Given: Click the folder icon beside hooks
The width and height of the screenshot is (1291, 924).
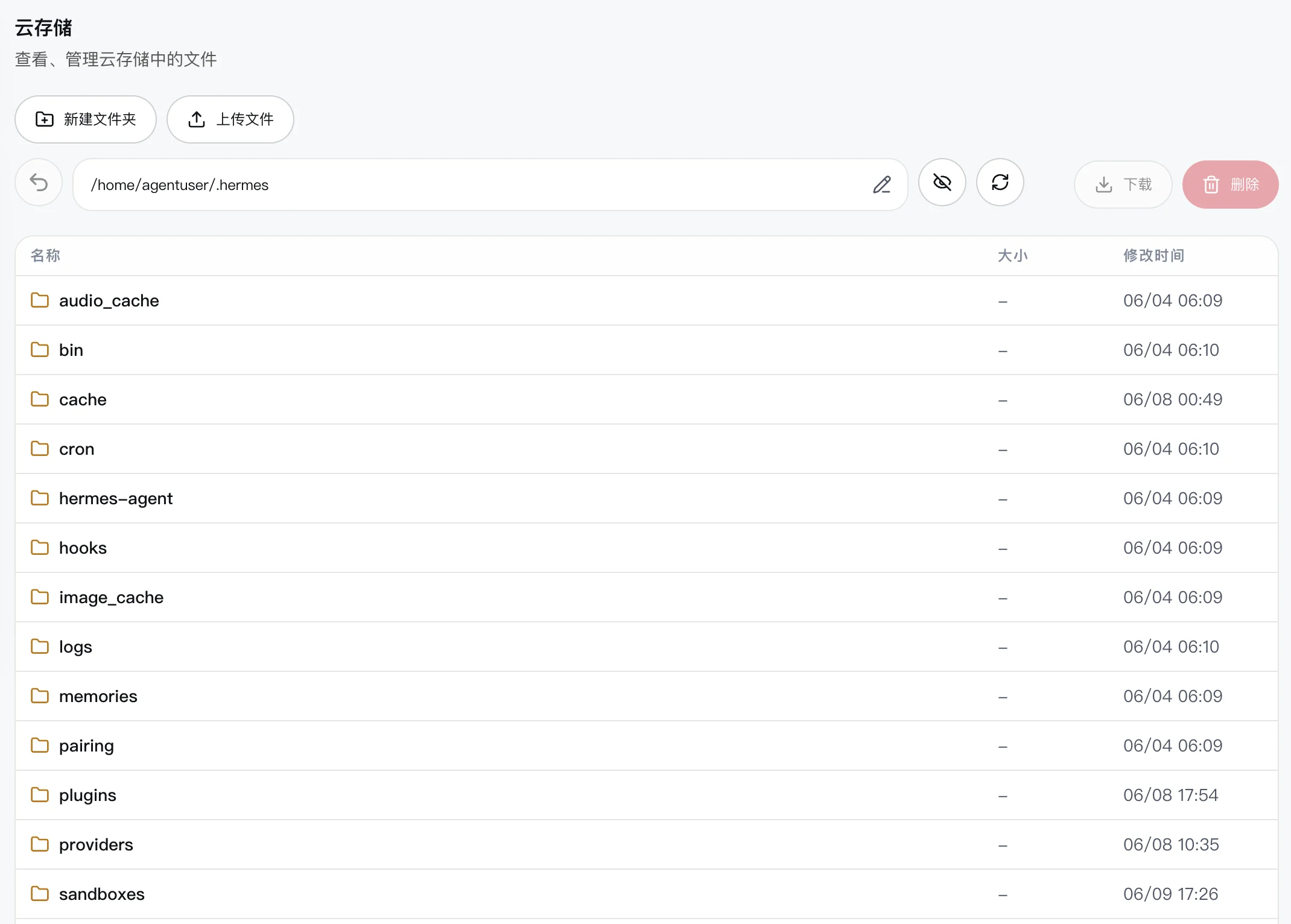Looking at the screenshot, I should 40,548.
